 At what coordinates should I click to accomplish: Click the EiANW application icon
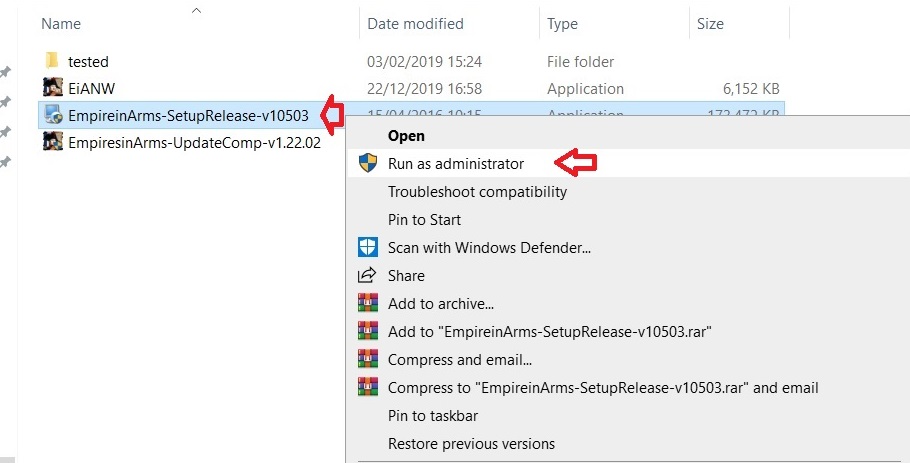coord(53,89)
